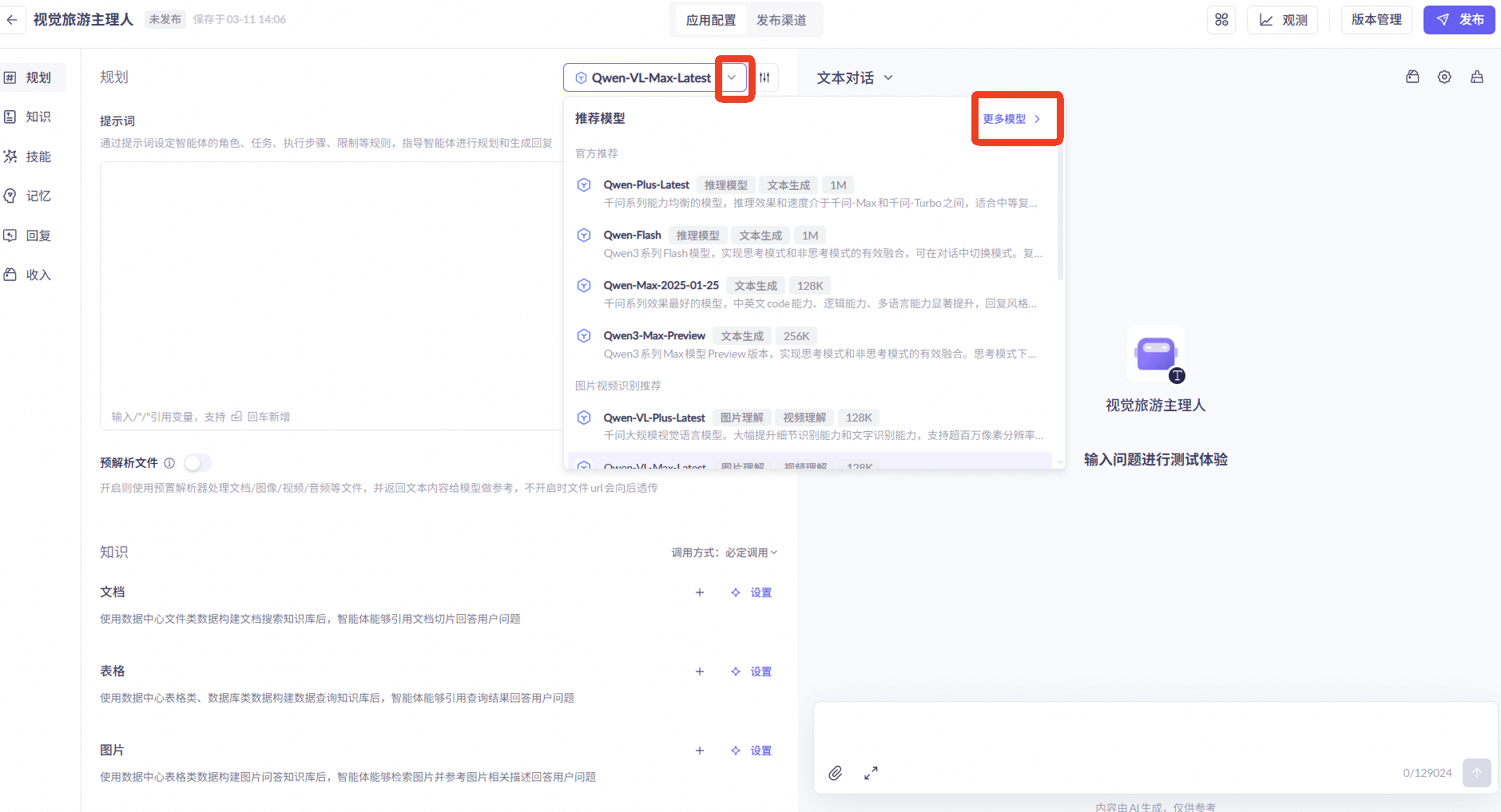Open the Qwen-VL-Max-Latest model selector

click(656, 77)
